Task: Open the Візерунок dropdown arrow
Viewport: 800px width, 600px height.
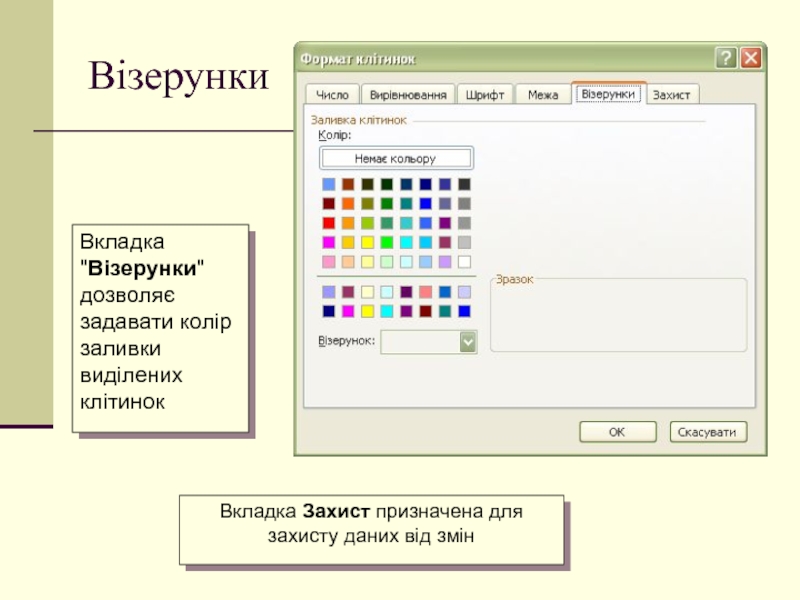Action: [x=468, y=342]
